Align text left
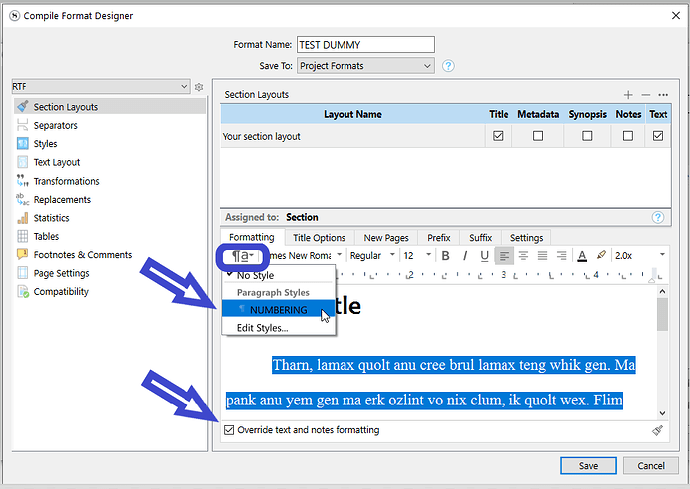Image resolution: width=690 pixels, height=489 pixels. (x=504, y=256)
